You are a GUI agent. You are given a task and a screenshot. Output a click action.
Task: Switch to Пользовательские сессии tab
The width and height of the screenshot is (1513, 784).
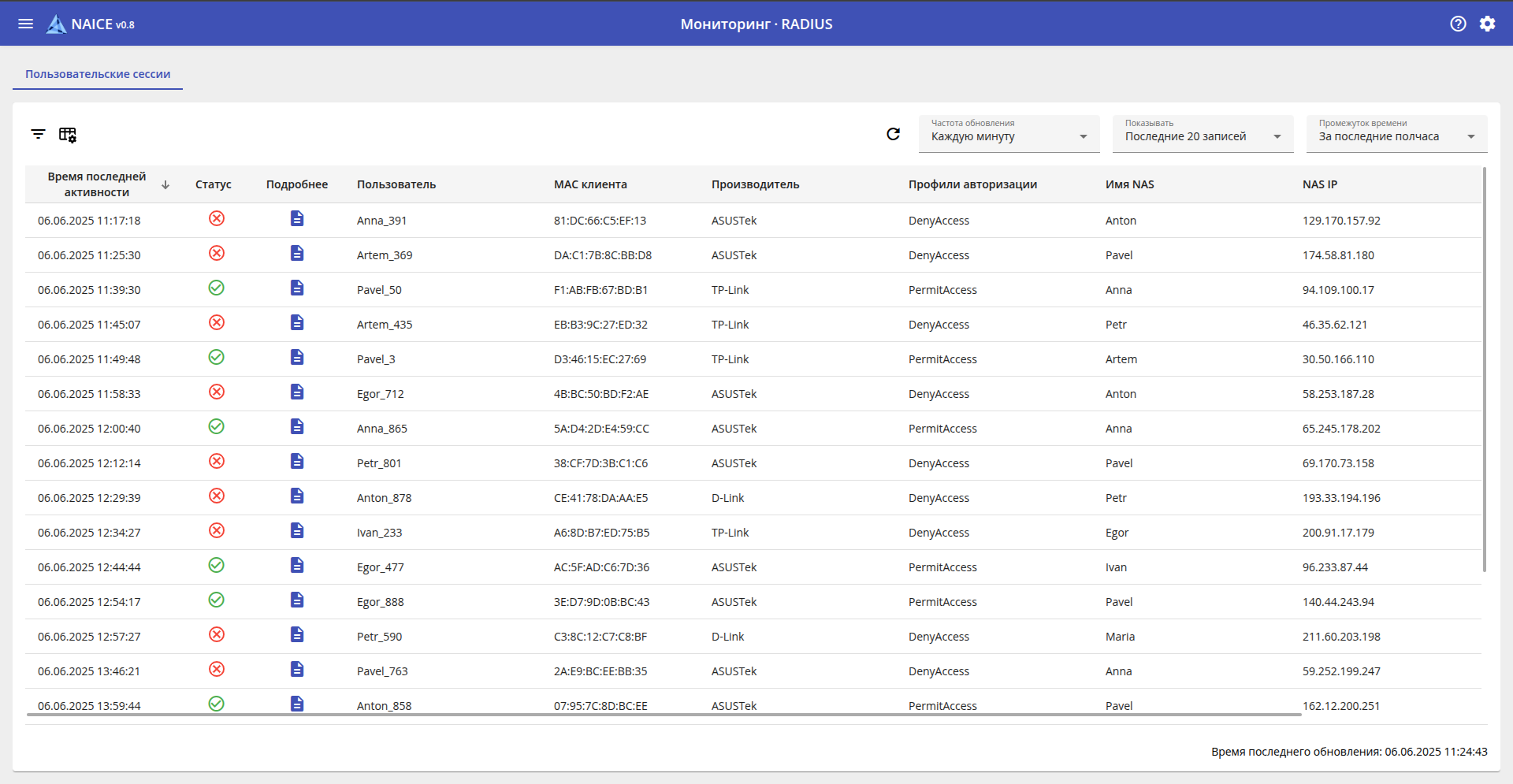(x=98, y=74)
